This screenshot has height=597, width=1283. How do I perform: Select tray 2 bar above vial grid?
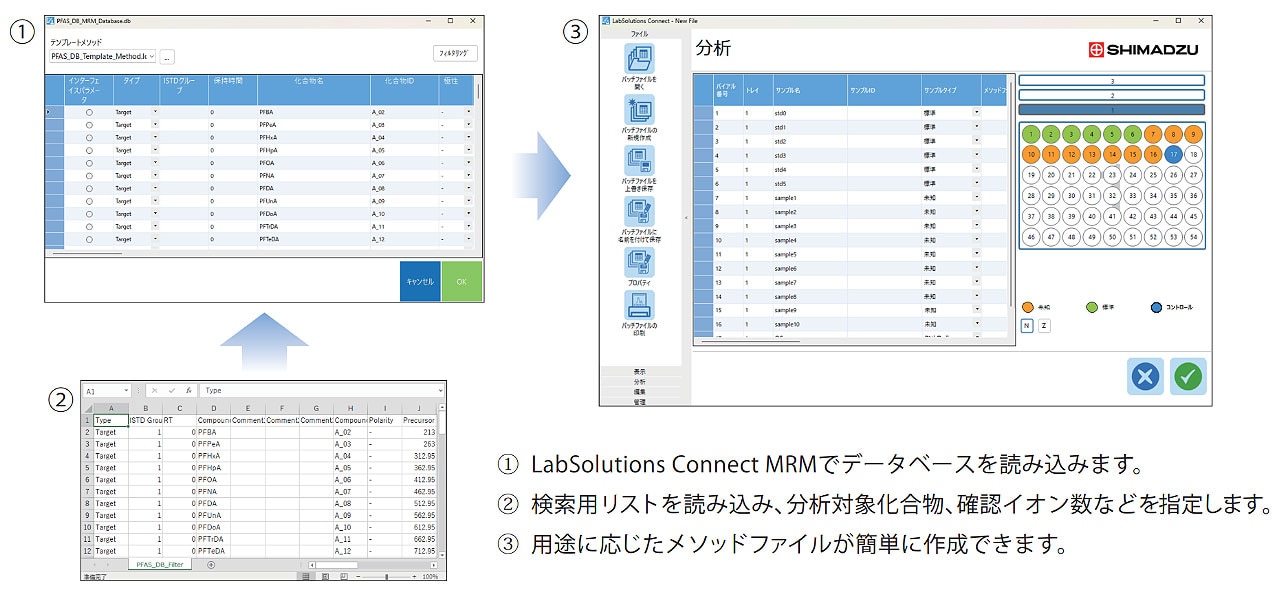(x=1112, y=95)
